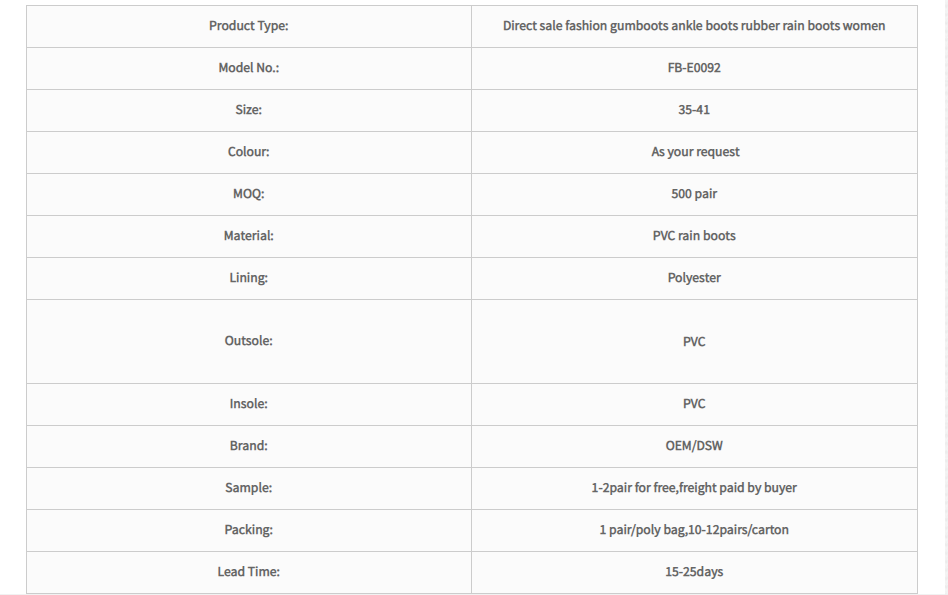The width and height of the screenshot is (948, 595).
Task: Click the Size label cell
Action: pyautogui.click(x=248, y=110)
